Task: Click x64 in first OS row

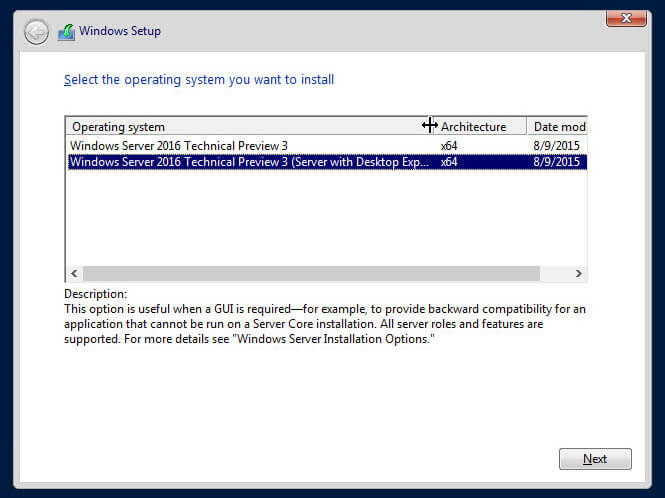Action: [x=449, y=145]
